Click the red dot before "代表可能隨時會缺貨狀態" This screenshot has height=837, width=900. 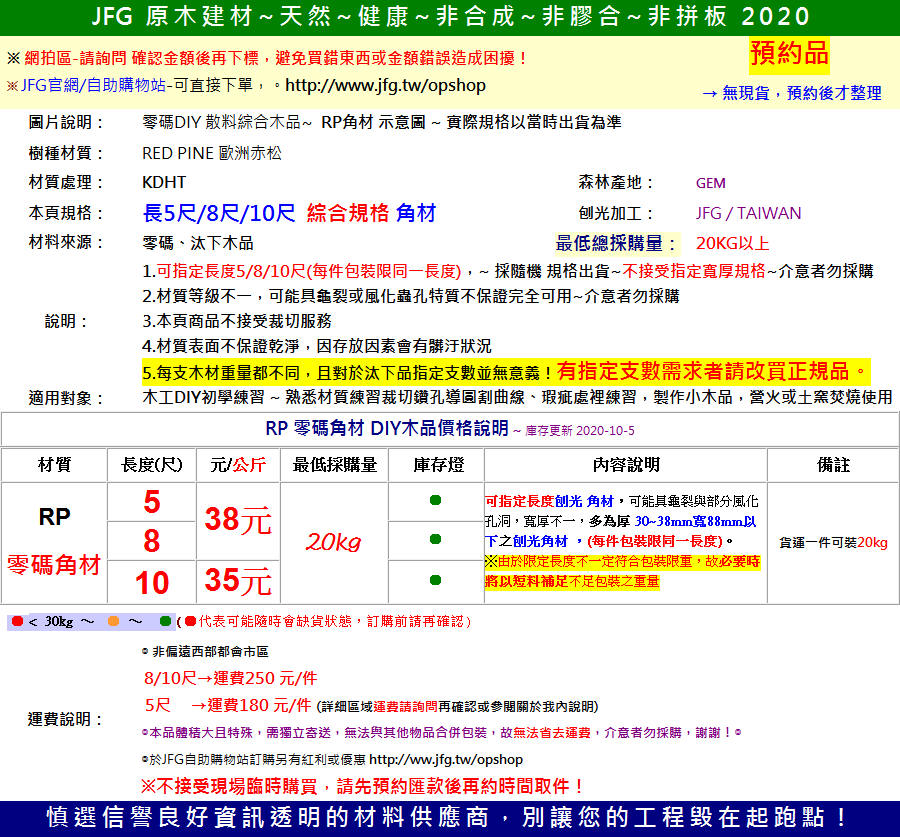click(191, 621)
